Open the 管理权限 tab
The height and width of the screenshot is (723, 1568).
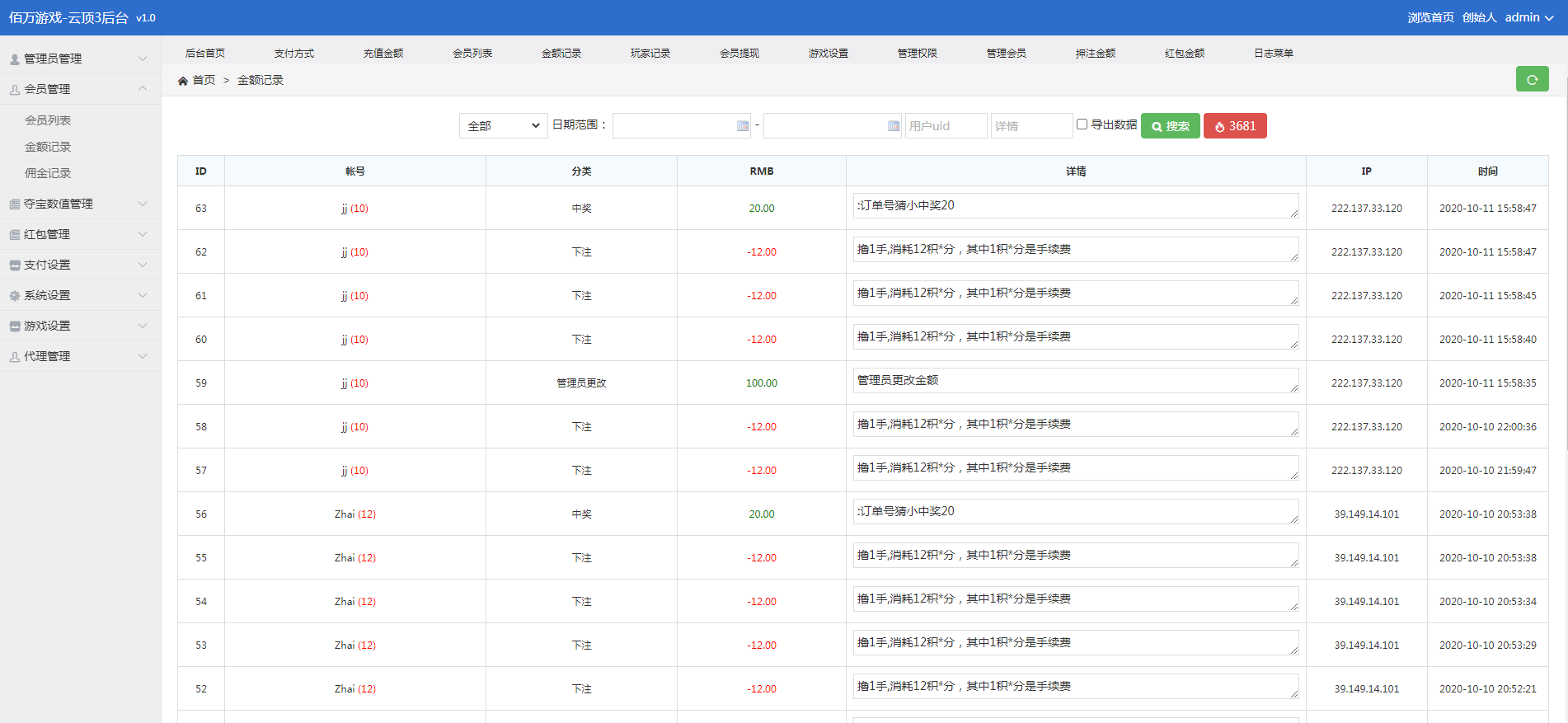click(x=918, y=54)
